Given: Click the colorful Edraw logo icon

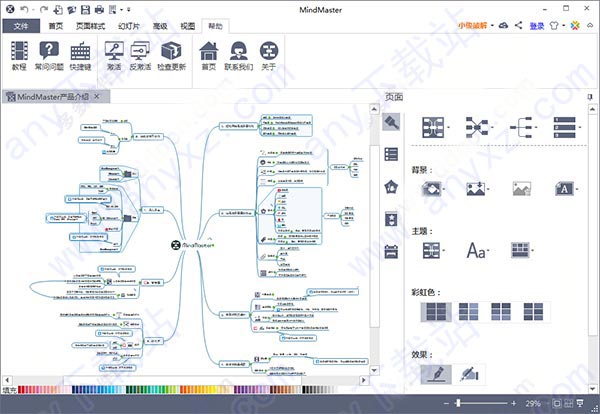Looking at the screenshot, I should tap(575, 25).
